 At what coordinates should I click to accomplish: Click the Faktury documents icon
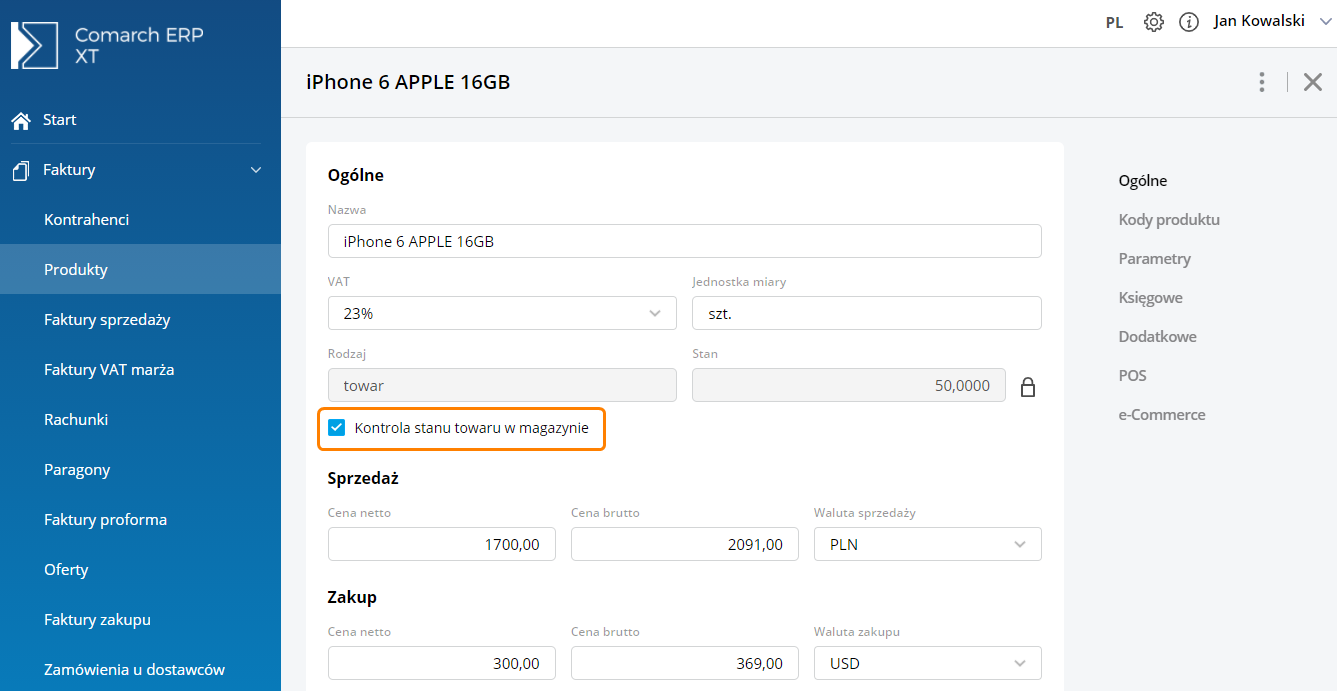click(21, 171)
